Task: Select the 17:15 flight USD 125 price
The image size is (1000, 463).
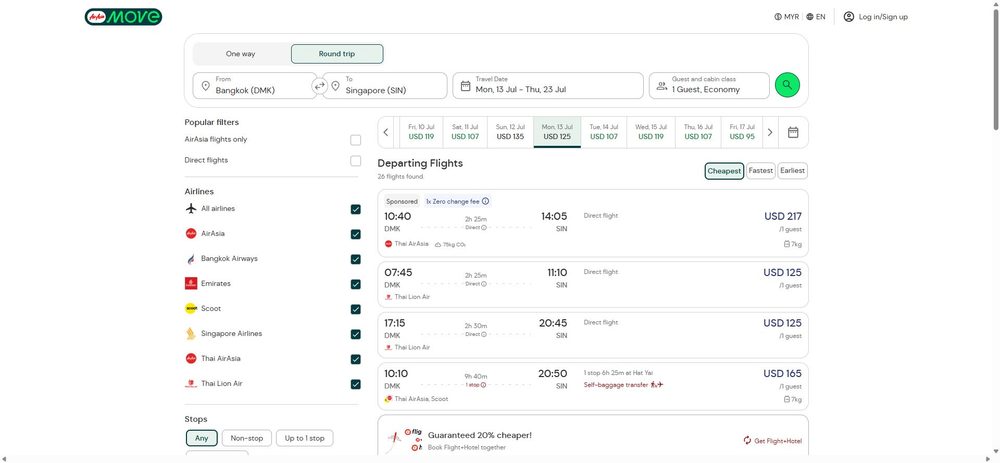Action: (783, 323)
